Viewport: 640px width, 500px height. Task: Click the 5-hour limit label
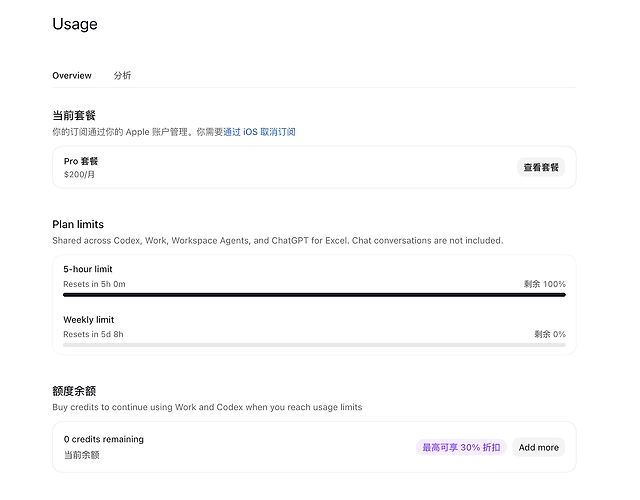tap(88, 269)
